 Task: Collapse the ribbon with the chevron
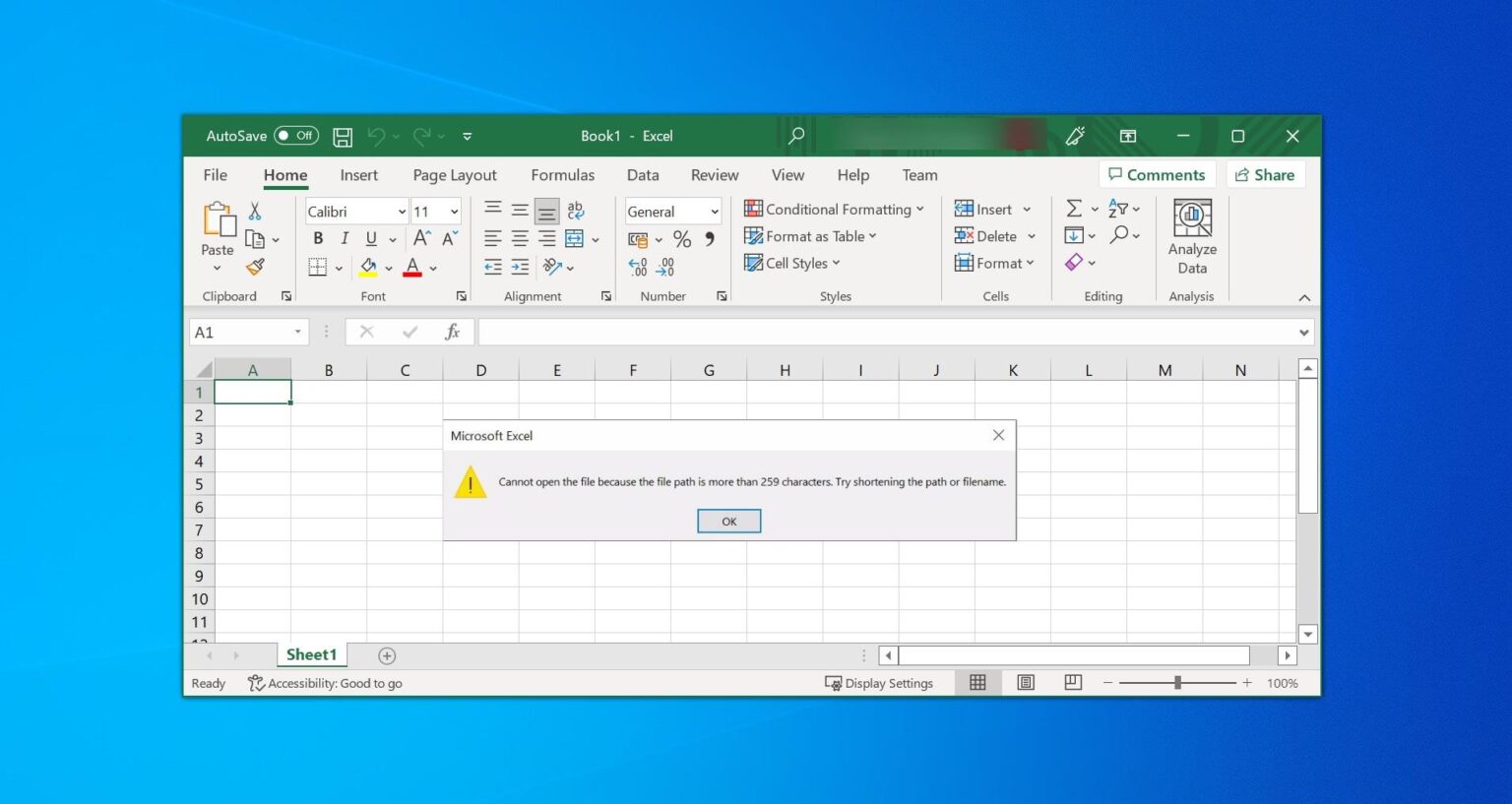(x=1304, y=296)
